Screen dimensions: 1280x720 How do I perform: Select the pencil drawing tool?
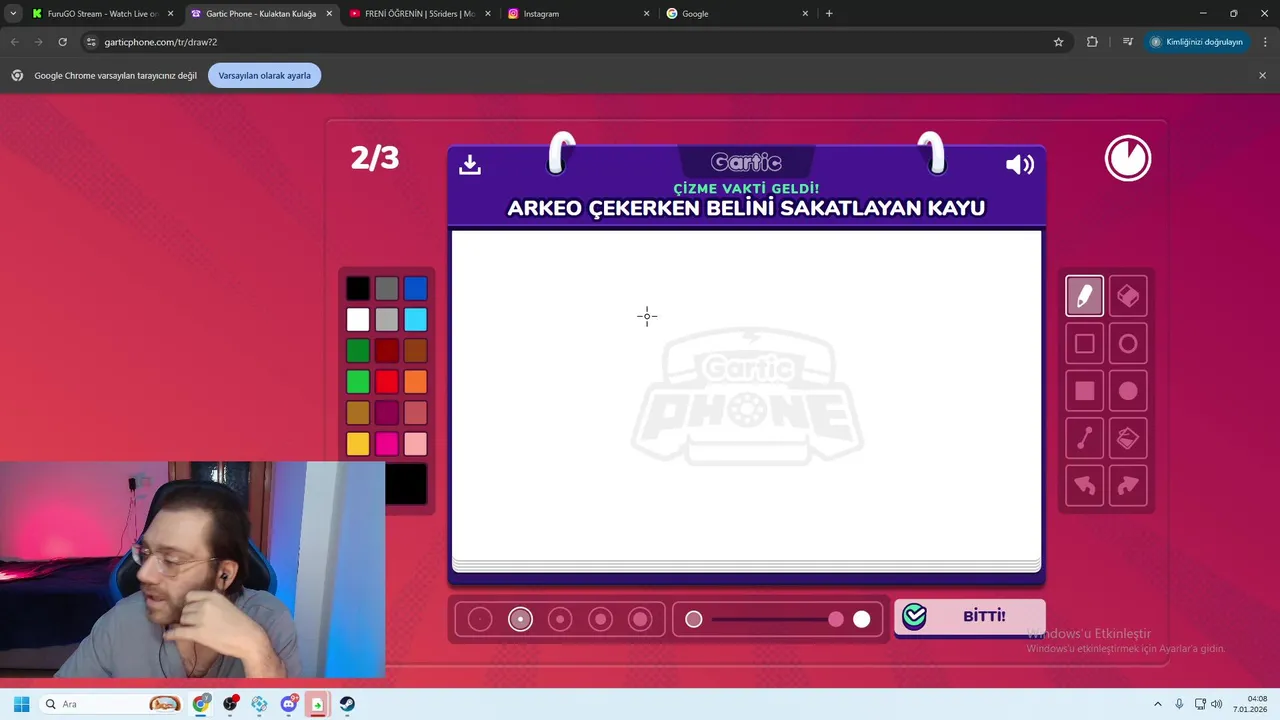(x=1084, y=296)
